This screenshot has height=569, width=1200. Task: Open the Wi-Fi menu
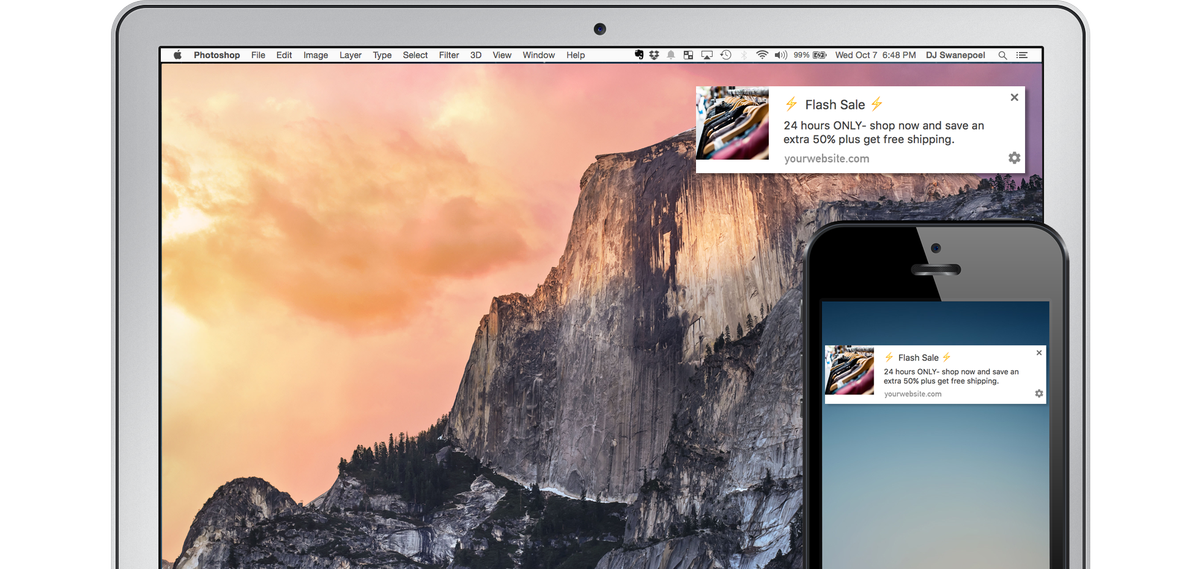pos(762,55)
